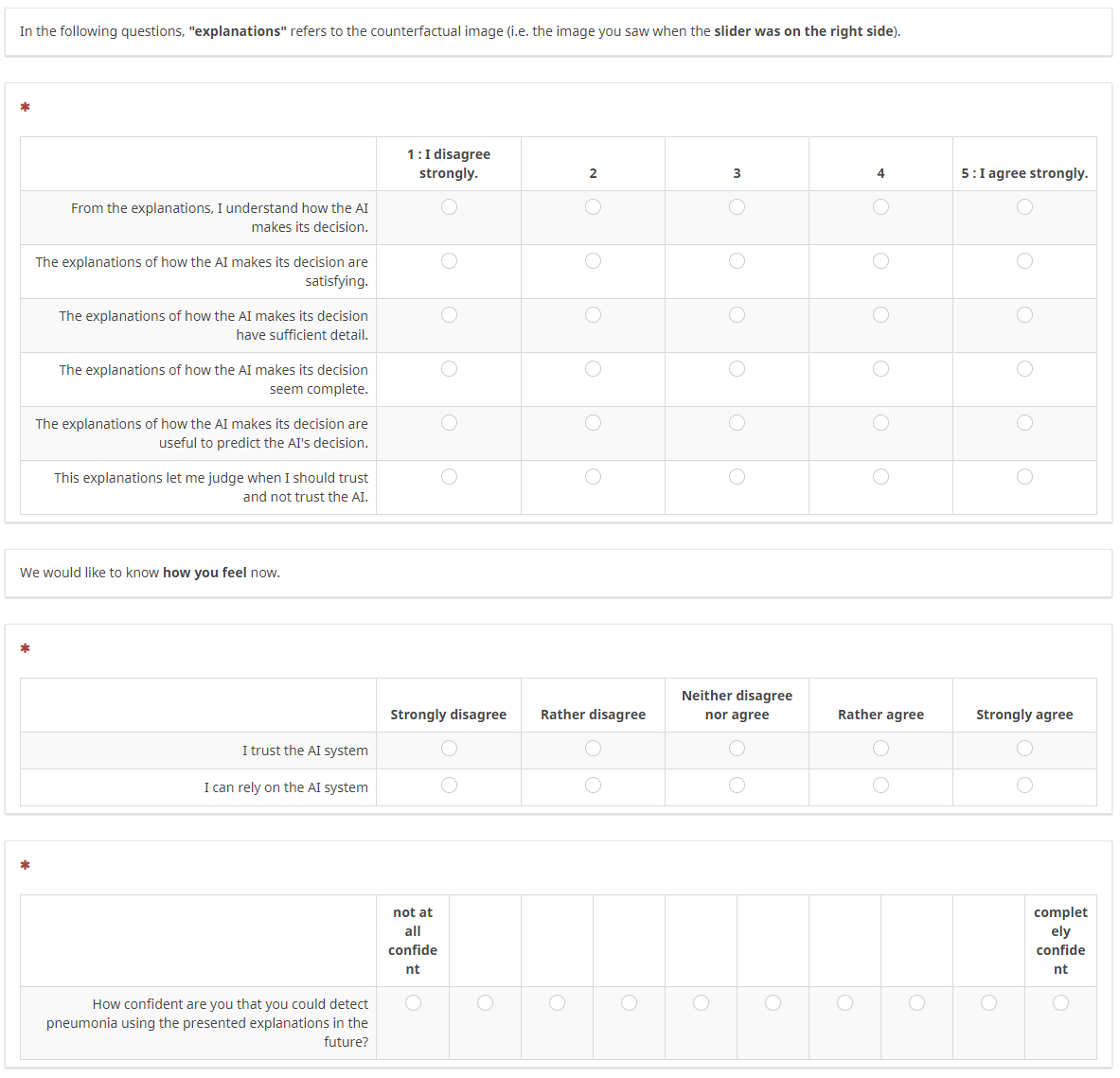The image size is (1120, 1078).
Task: Select Strongly agree for I can rely on AI
Action: click(x=1024, y=786)
